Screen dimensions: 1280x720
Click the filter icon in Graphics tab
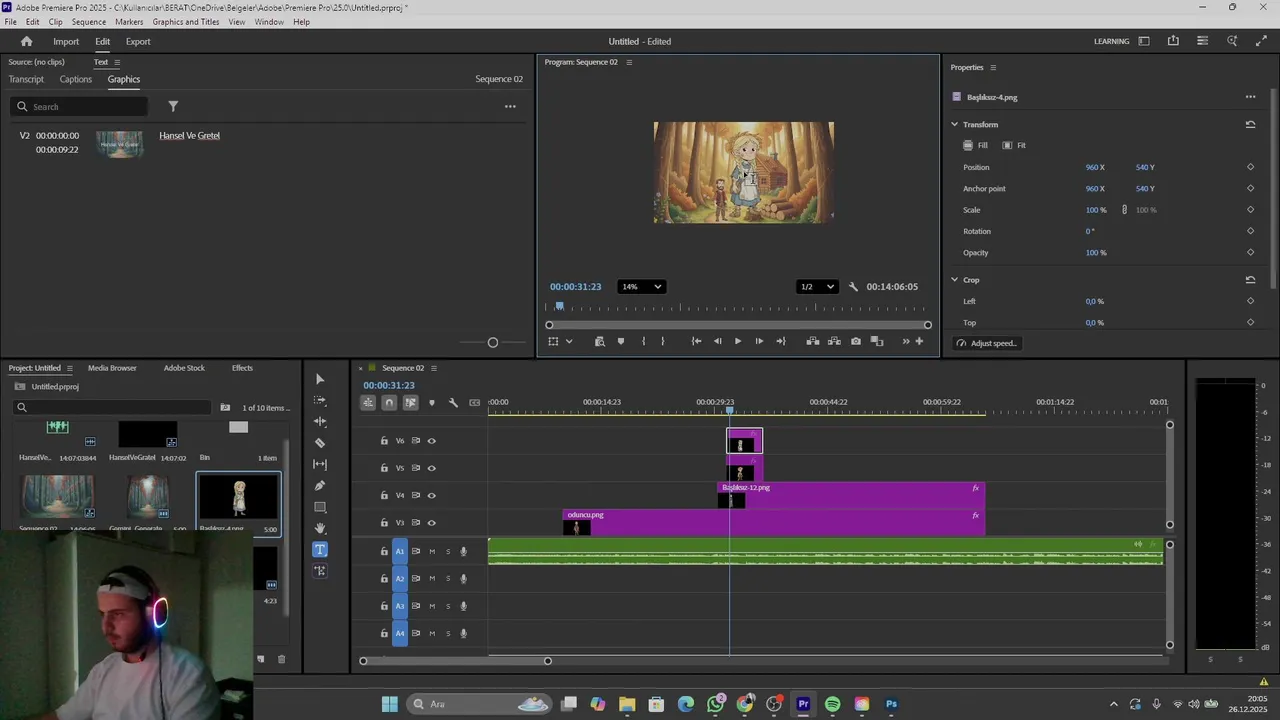(173, 106)
